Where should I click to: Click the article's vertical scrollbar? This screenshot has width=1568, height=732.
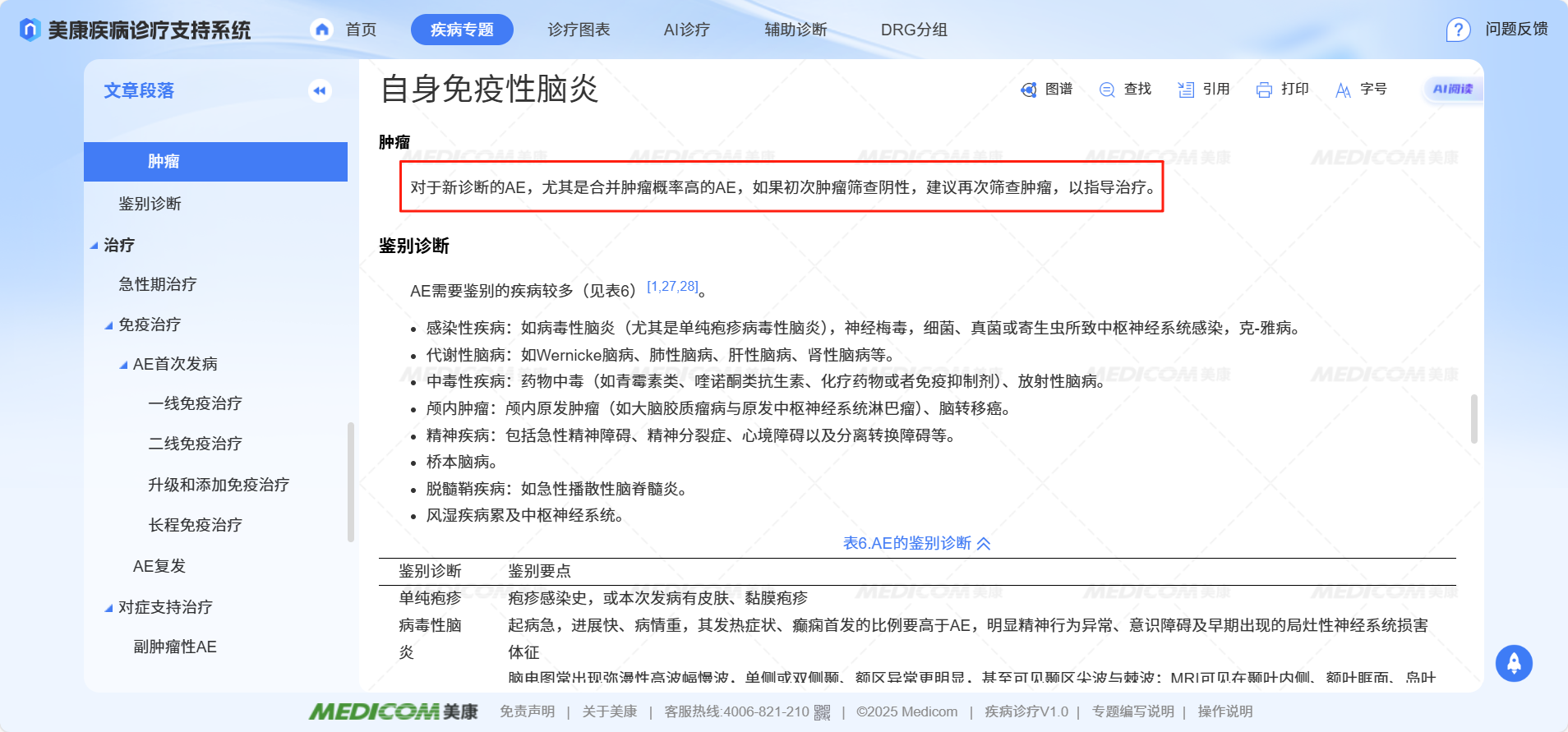click(1473, 419)
